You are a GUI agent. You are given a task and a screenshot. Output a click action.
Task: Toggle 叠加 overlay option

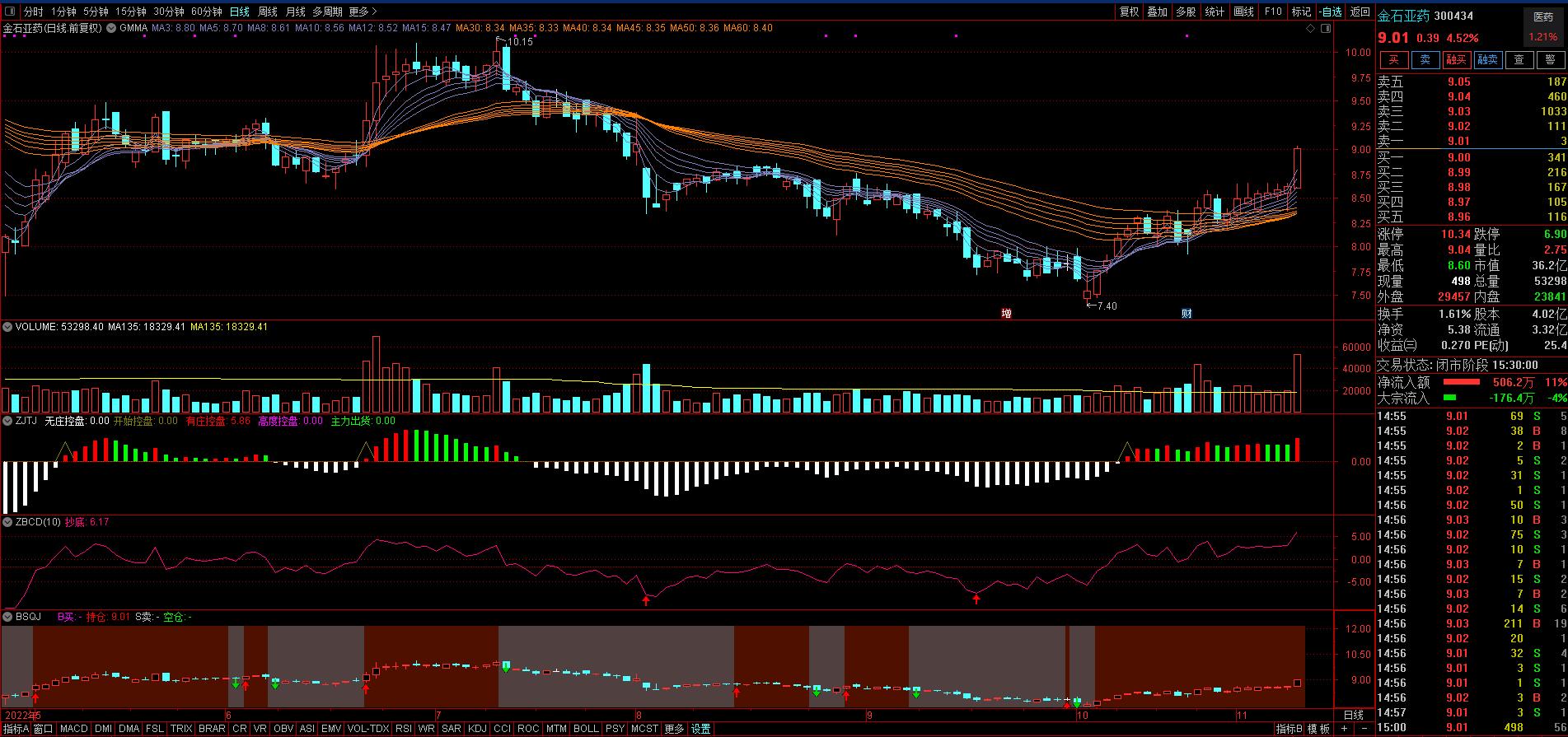[x=1157, y=12]
